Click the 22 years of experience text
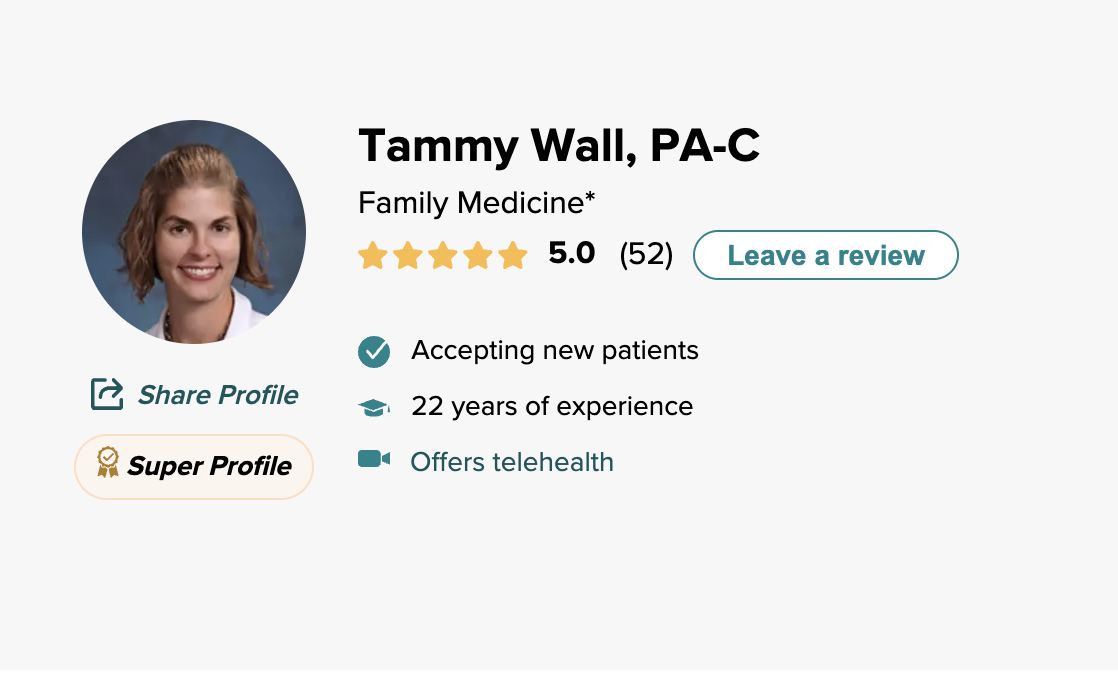Image resolution: width=1118 pixels, height=698 pixels. [552, 407]
